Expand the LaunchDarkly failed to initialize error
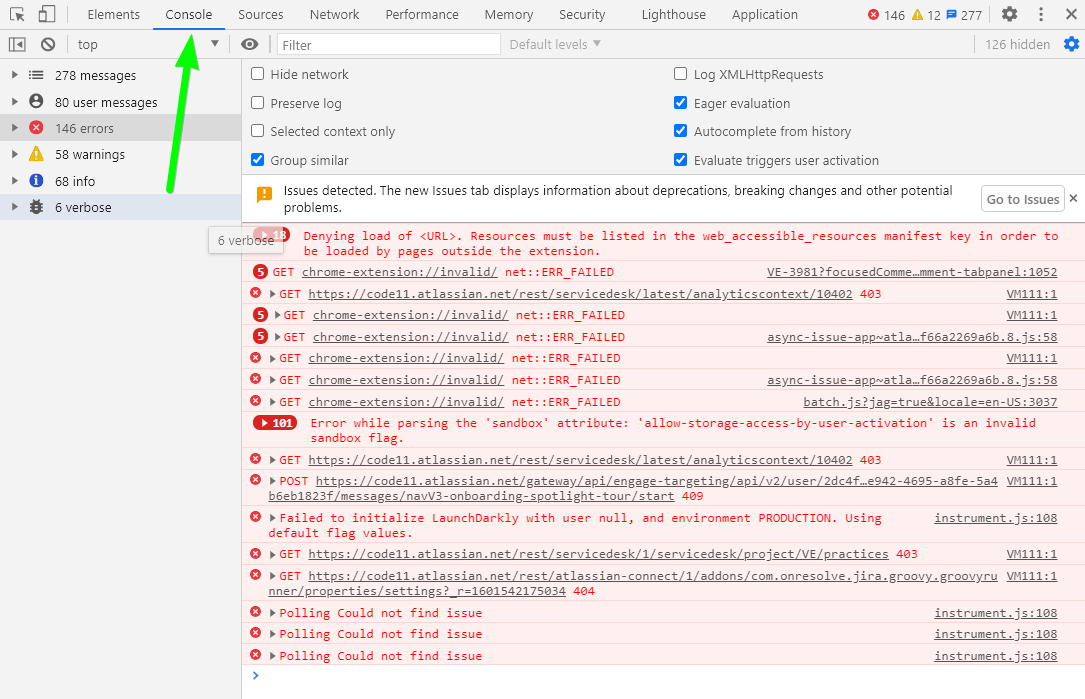 pos(273,518)
